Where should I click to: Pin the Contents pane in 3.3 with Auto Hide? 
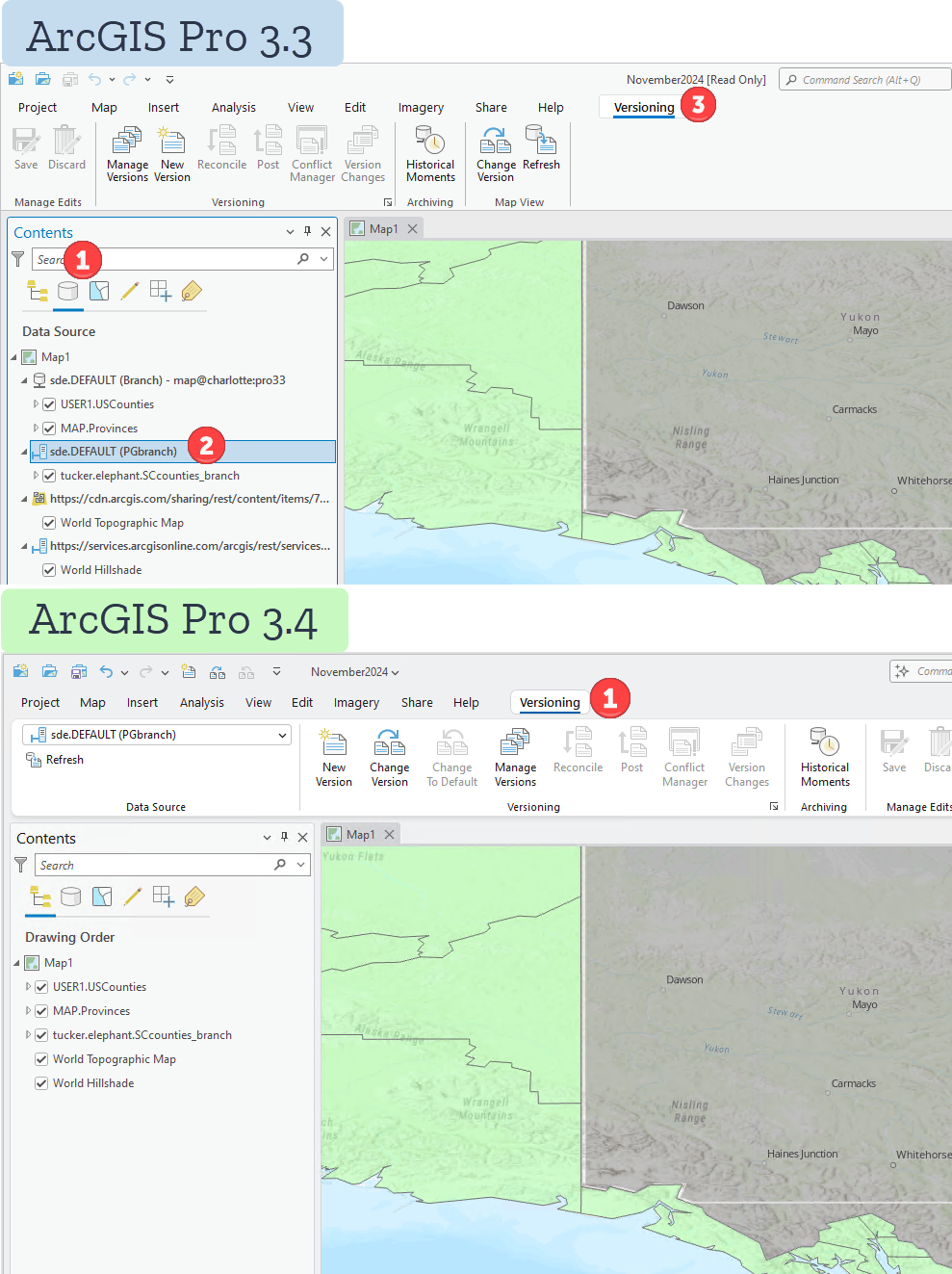pyautogui.click(x=307, y=231)
